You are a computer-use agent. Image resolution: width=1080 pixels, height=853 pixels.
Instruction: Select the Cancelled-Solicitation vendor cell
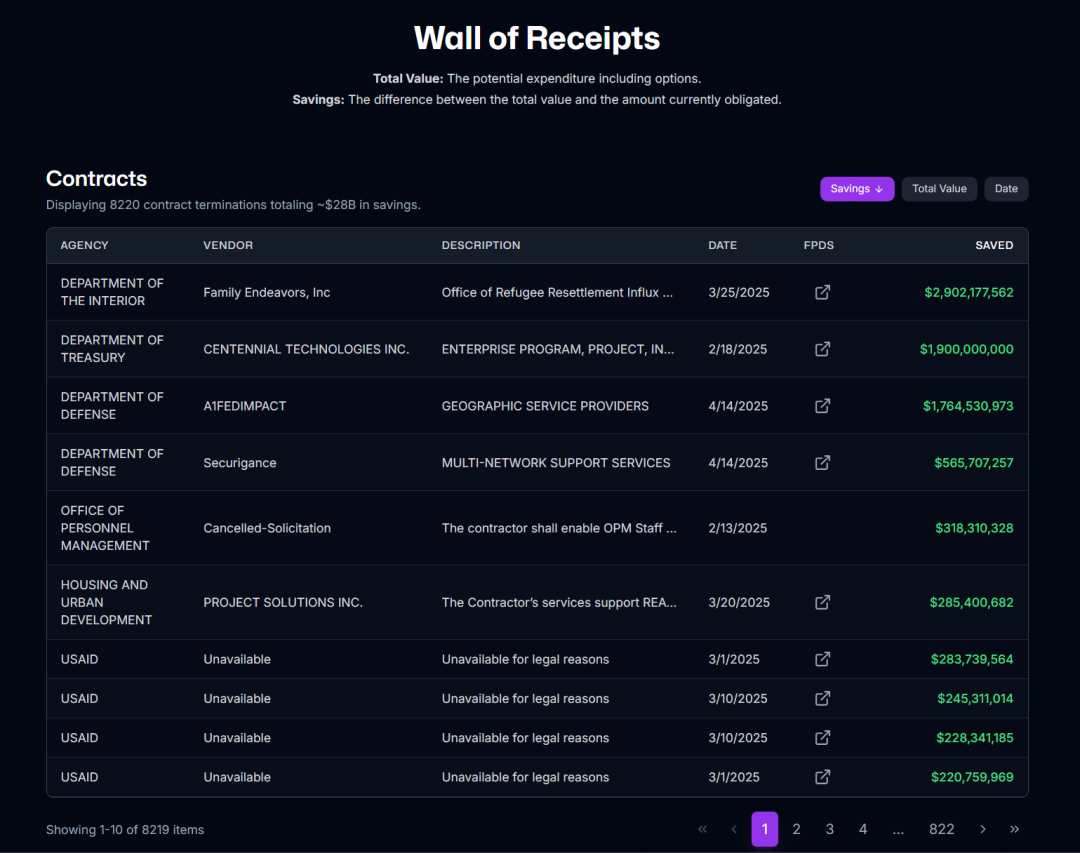click(x=267, y=528)
